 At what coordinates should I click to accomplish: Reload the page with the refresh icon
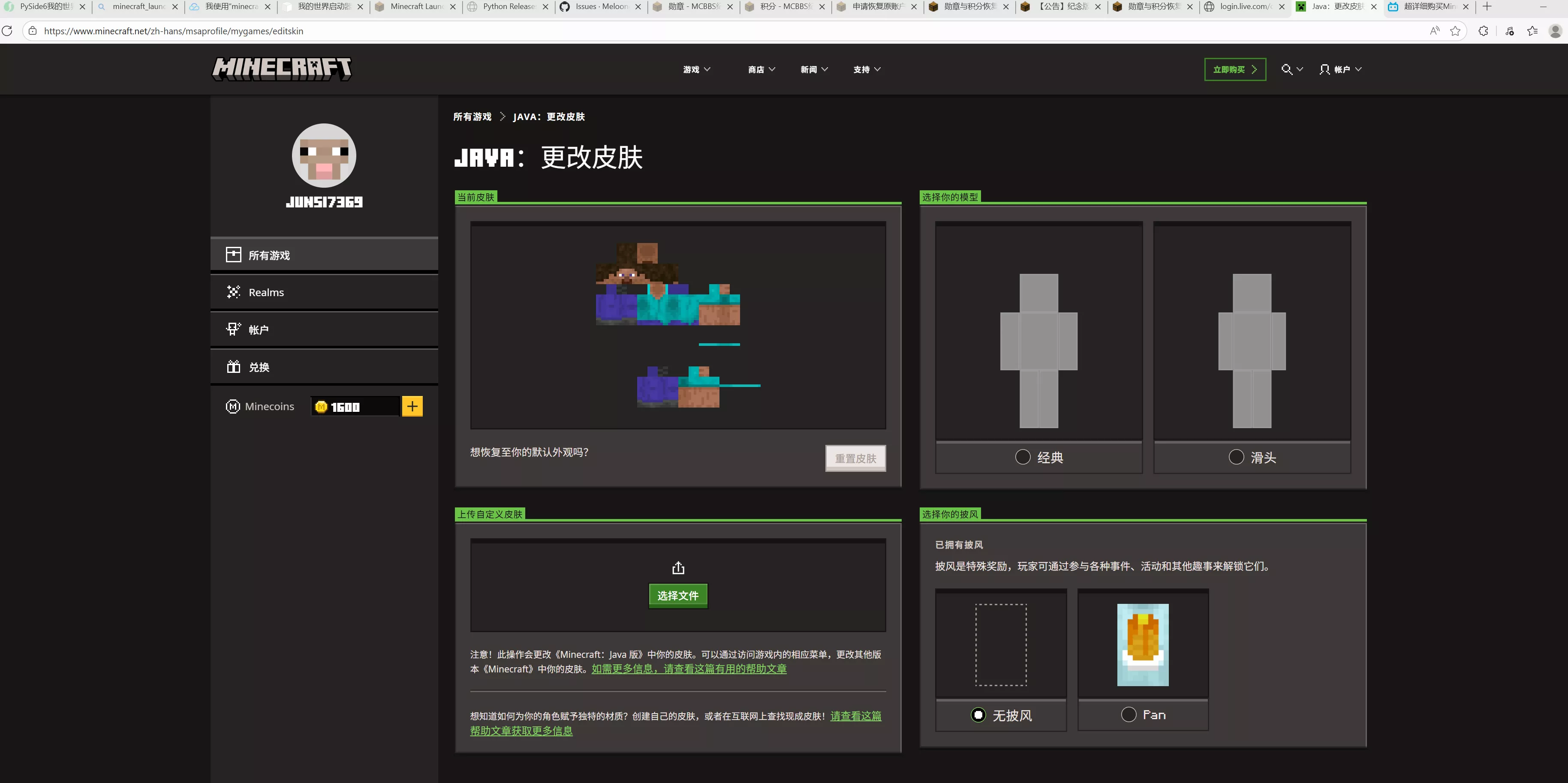click(7, 30)
